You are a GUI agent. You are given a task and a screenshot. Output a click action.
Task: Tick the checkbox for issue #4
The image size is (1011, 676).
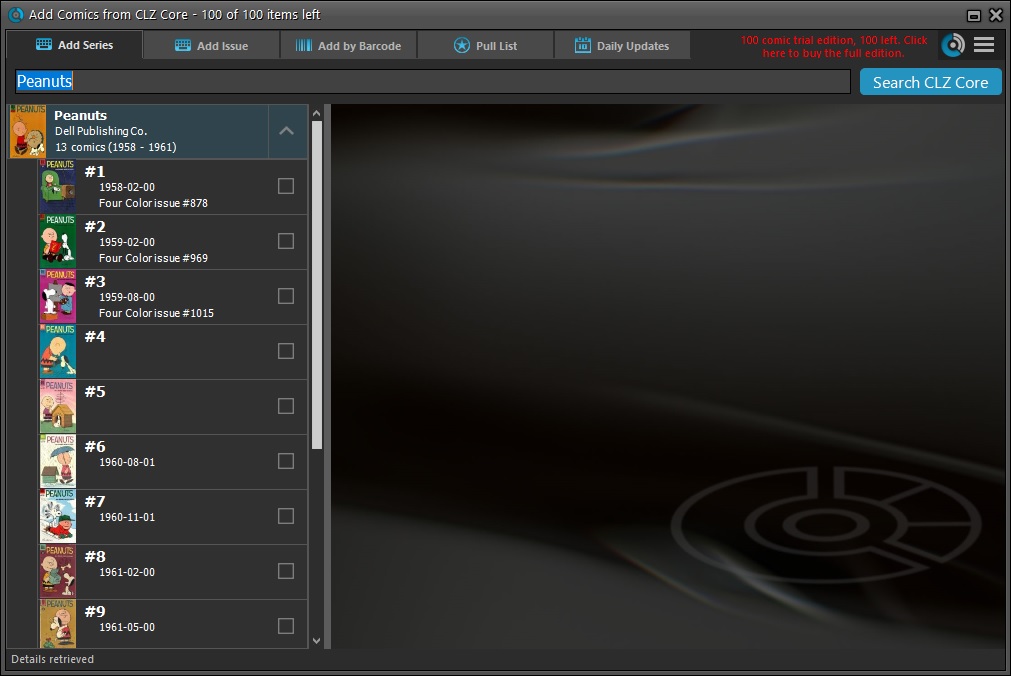286,351
